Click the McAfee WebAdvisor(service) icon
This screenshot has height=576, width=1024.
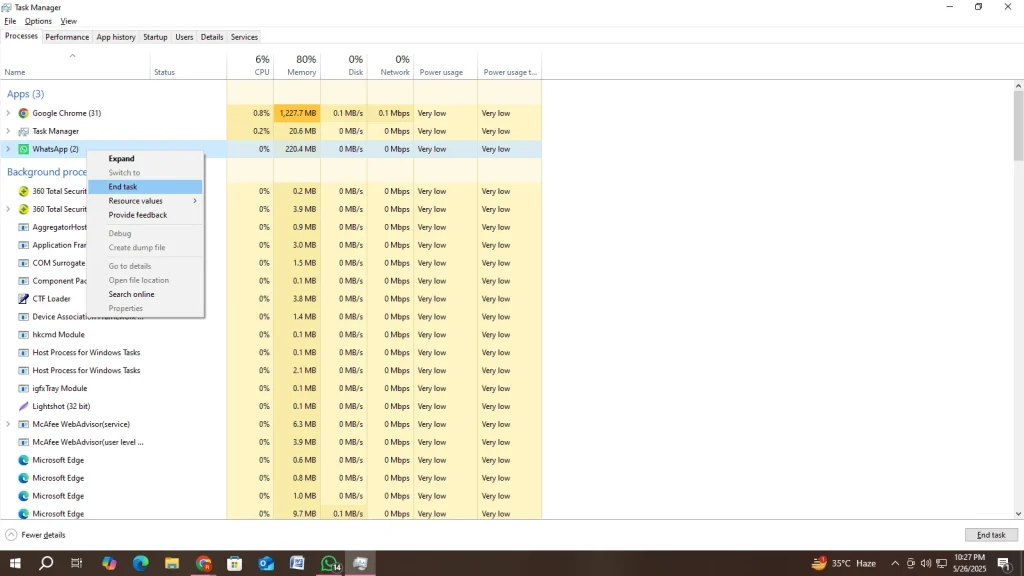pyautogui.click(x=24, y=424)
